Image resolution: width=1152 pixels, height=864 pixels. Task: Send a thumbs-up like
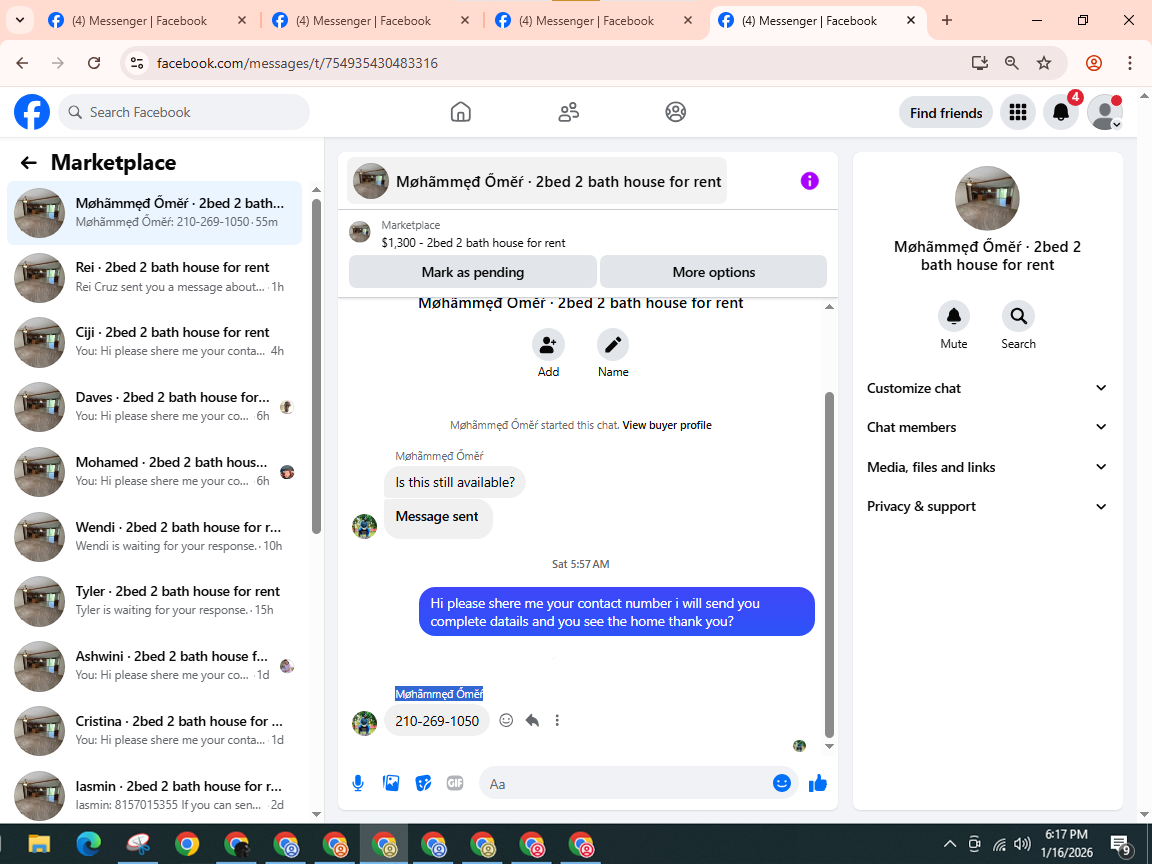point(818,783)
